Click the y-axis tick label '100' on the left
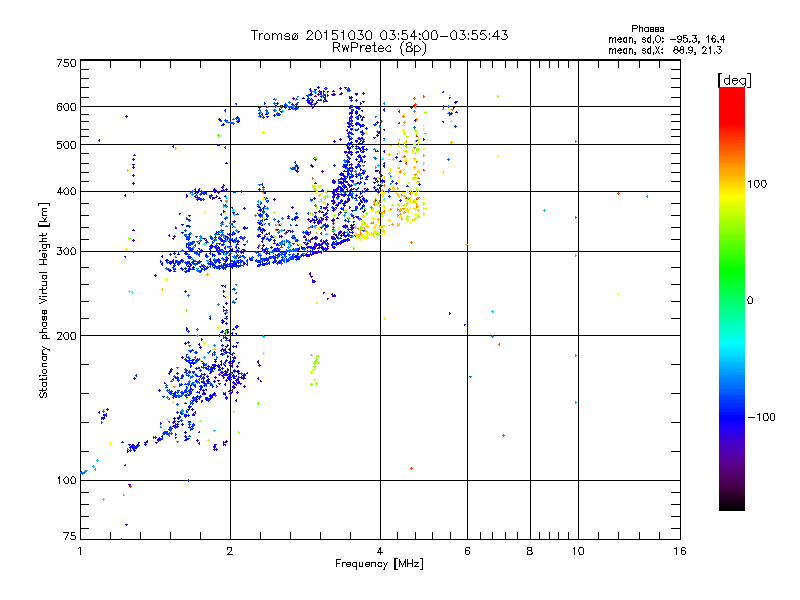Screen dimensions: 800x600 click(66, 481)
